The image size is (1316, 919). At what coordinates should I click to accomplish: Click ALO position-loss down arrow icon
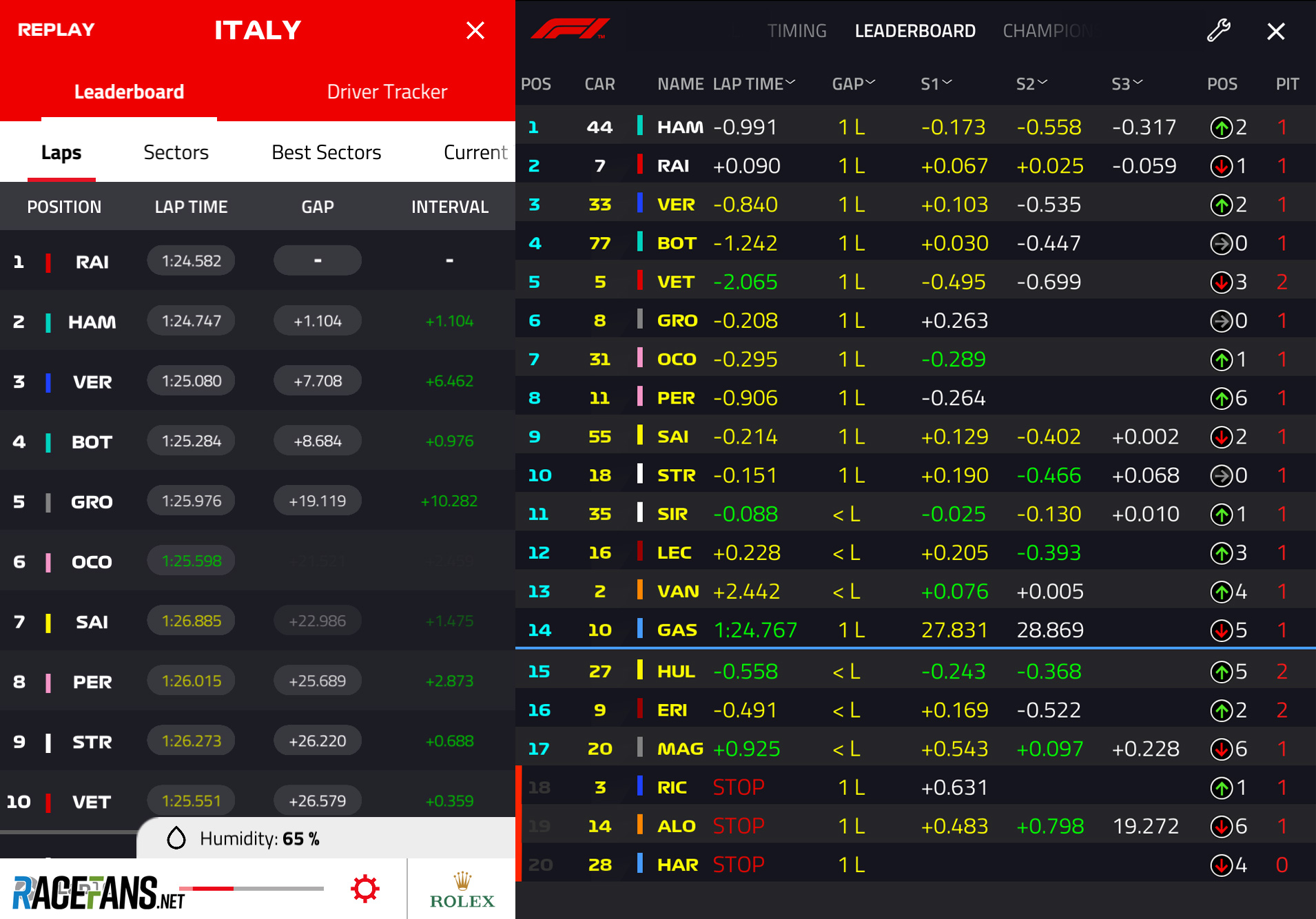[1222, 826]
